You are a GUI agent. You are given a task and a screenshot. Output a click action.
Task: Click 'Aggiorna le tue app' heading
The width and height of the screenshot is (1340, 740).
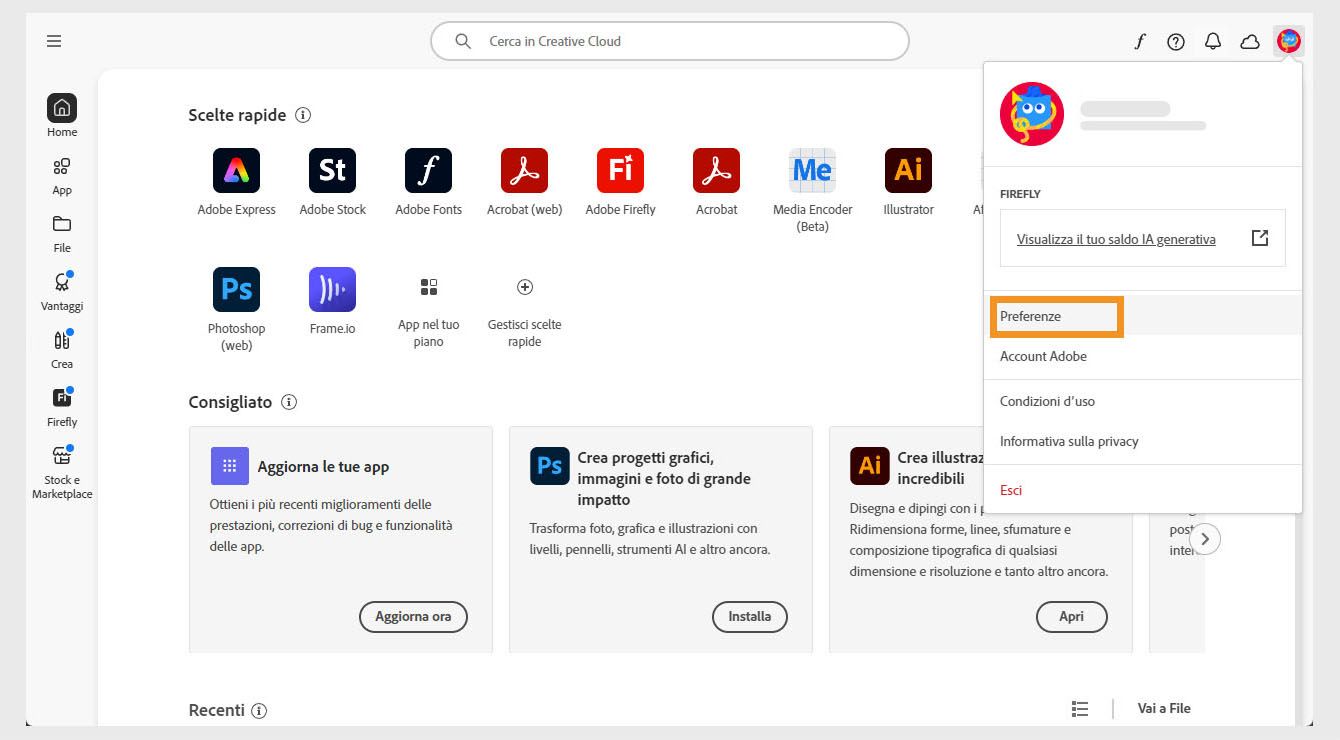(x=323, y=467)
